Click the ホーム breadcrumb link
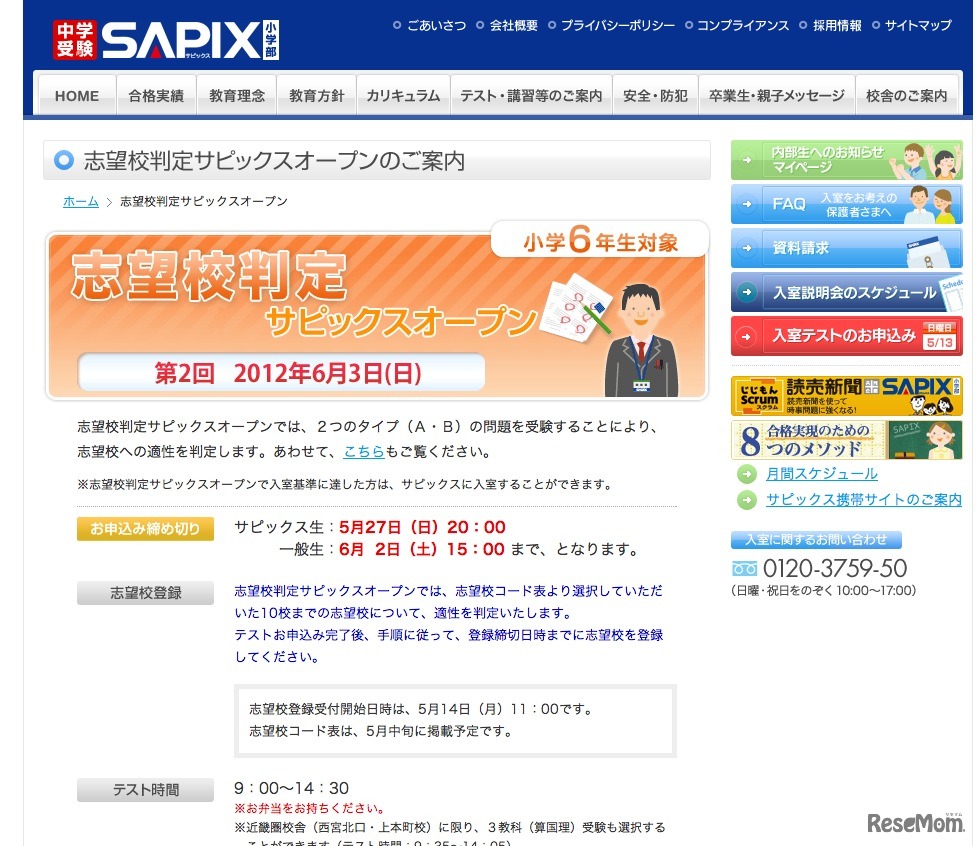Viewport: 978px width, 846px height. coord(80,202)
